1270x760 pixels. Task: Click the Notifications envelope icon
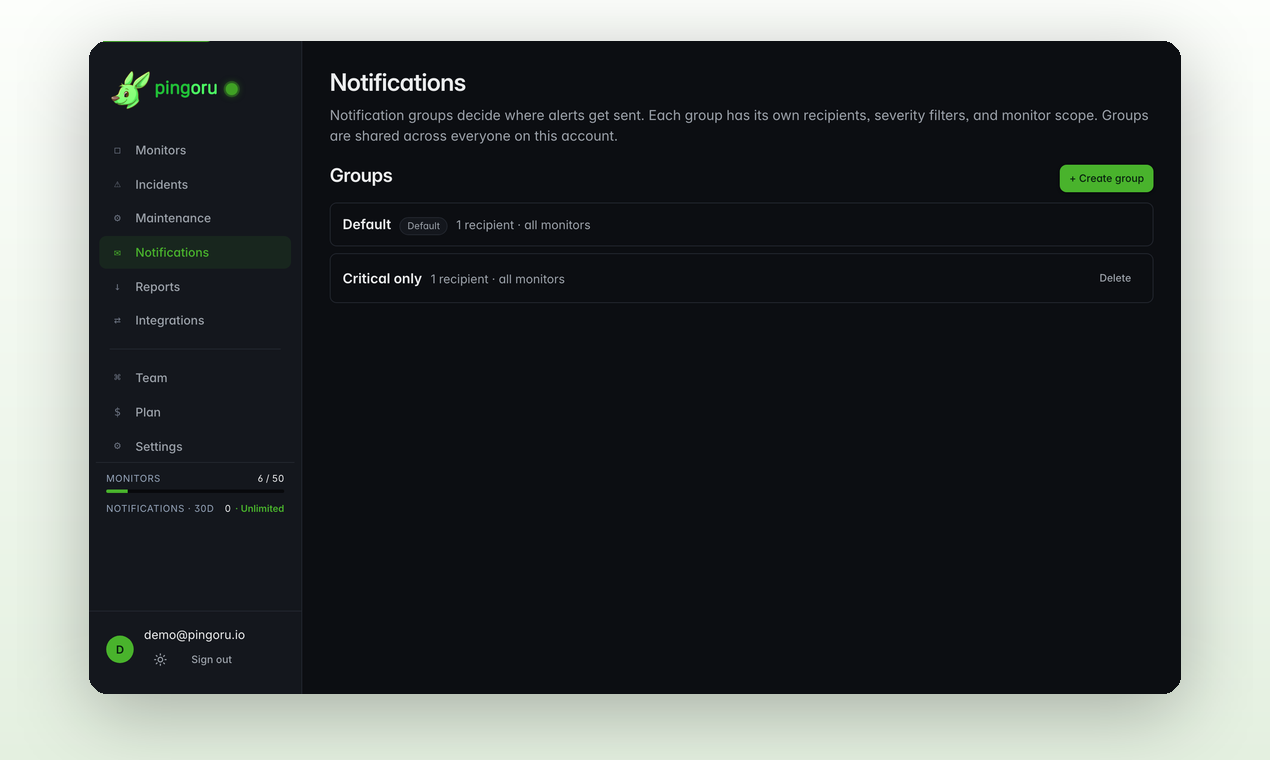[117, 253]
